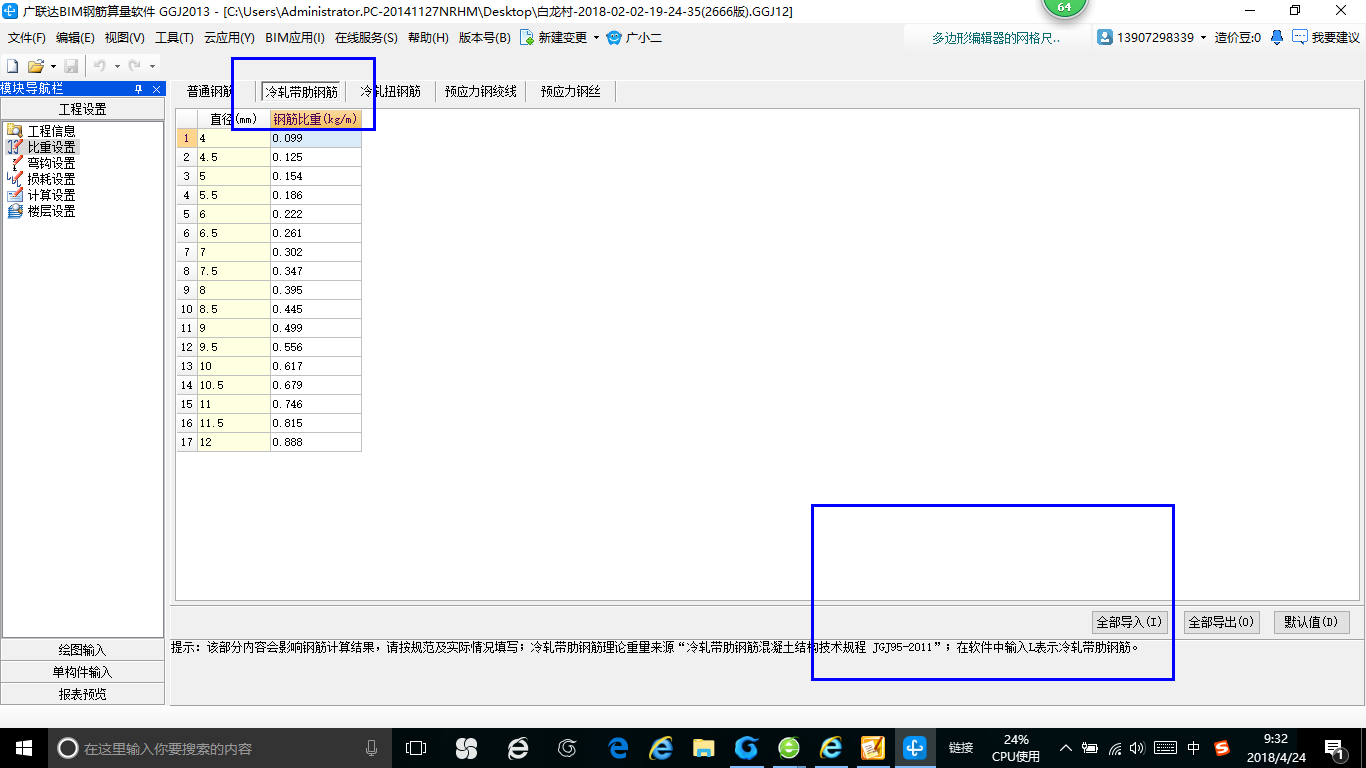Open the 在线服务(S) menu
Viewport: 1366px width, 768px height.
click(366, 38)
